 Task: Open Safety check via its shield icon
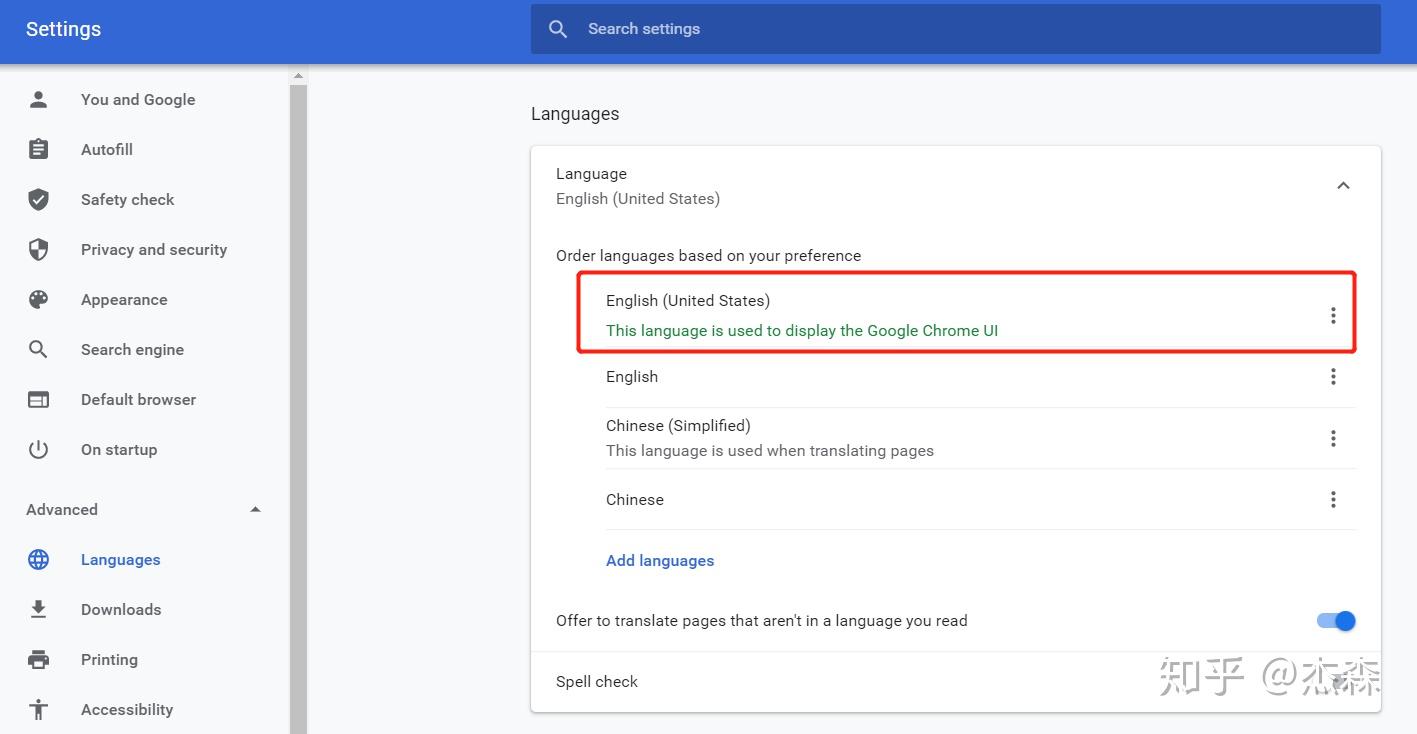pos(38,199)
